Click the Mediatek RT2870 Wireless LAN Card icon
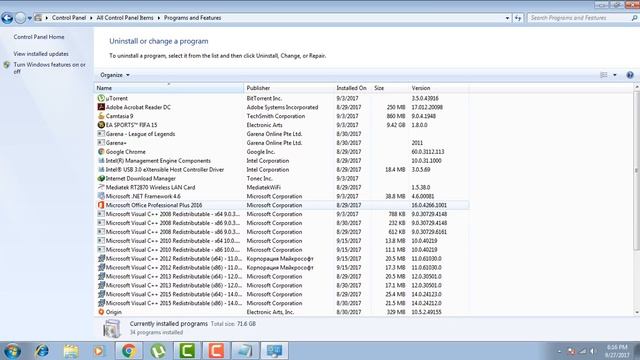The image size is (640, 360). pos(101,187)
